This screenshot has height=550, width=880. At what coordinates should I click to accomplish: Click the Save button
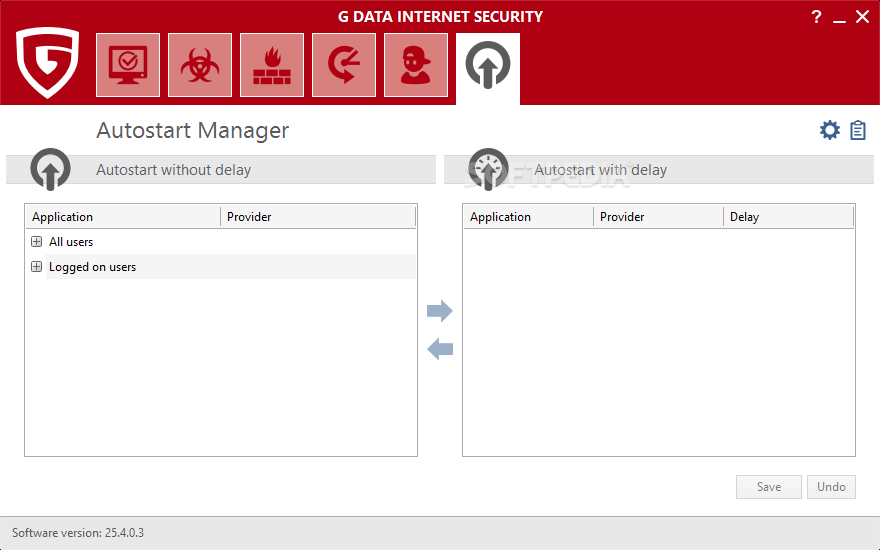pos(768,487)
